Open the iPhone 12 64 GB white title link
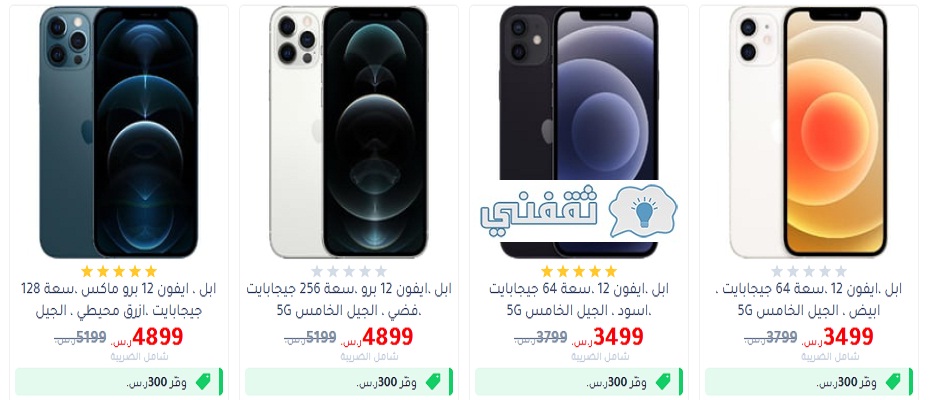This screenshot has height=400, width=934. pyautogui.click(x=808, y=299)
